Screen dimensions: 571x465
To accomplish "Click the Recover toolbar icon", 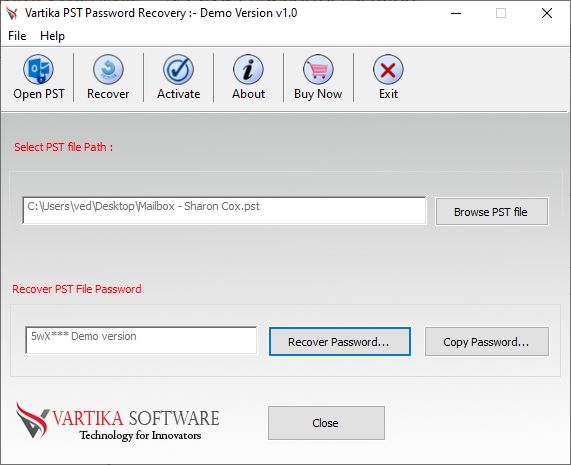I will pyautogui.click(x=108, y=69).
